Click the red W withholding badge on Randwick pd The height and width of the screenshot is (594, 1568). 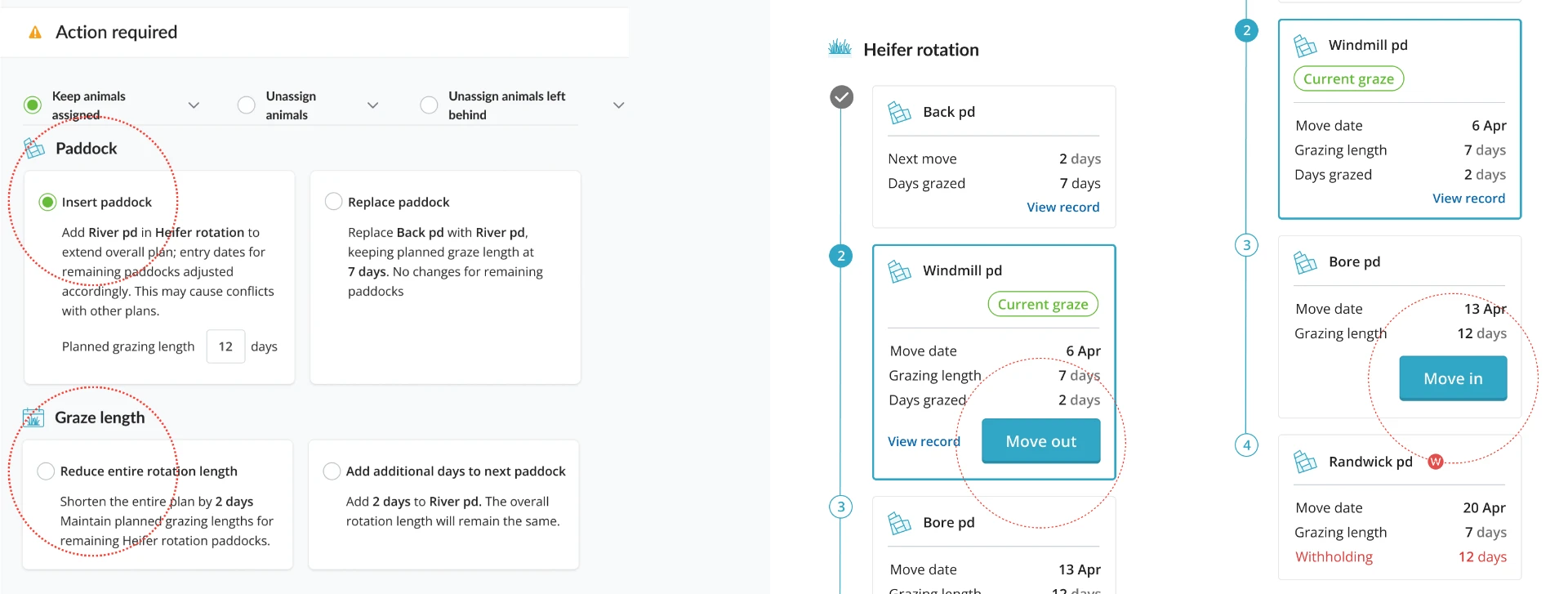1435,462
